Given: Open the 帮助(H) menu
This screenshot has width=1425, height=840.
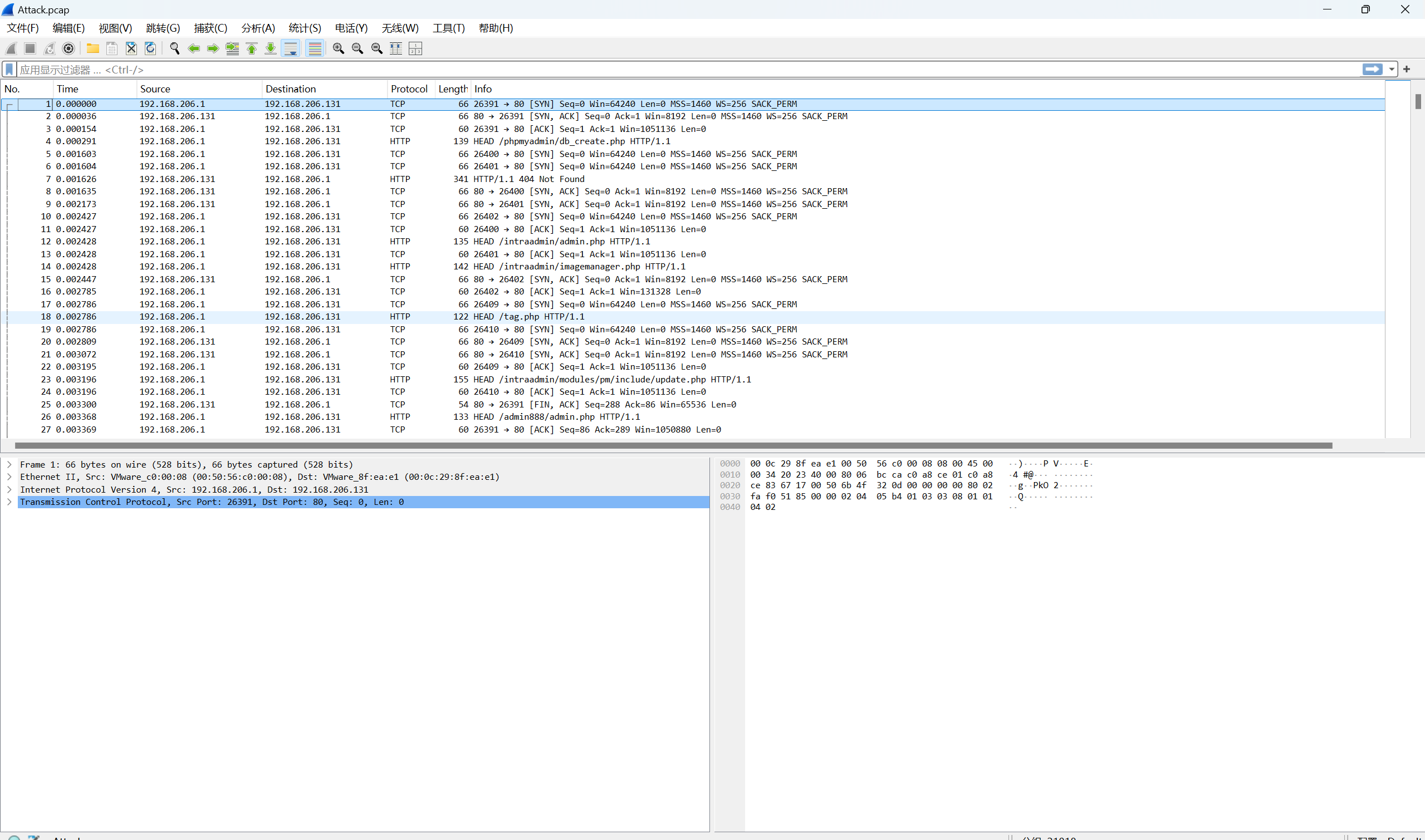Looking at the screenshot, I should (x=496, y=28).
